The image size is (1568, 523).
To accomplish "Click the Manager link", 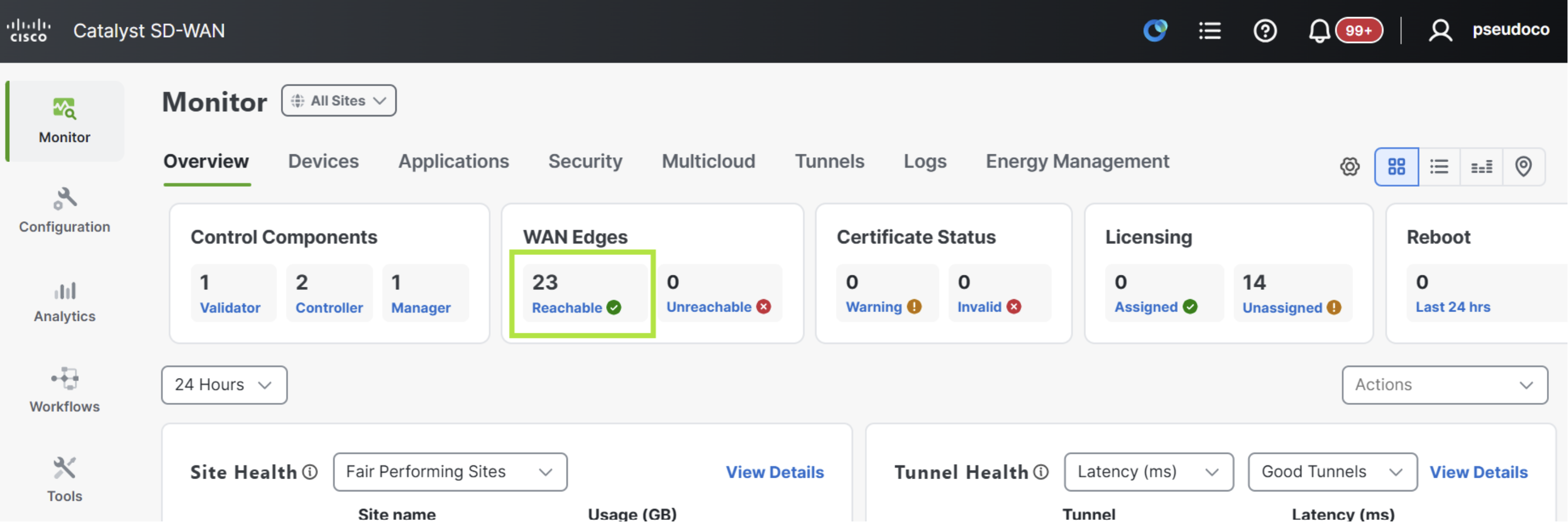I will (421, 308).
